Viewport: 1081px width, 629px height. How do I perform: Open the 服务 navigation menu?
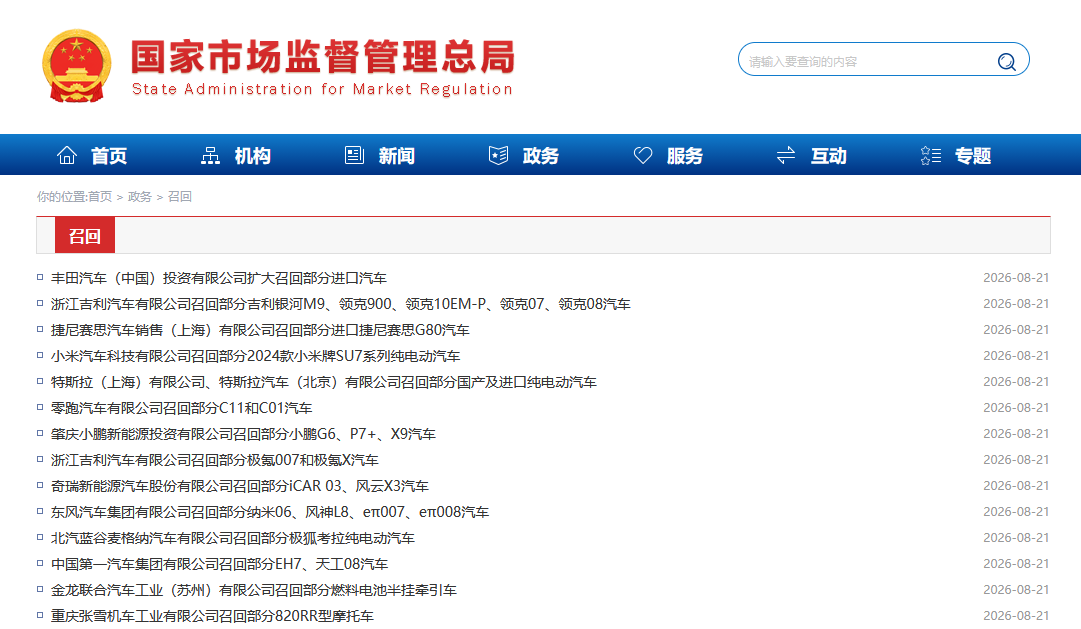point(685,156)
